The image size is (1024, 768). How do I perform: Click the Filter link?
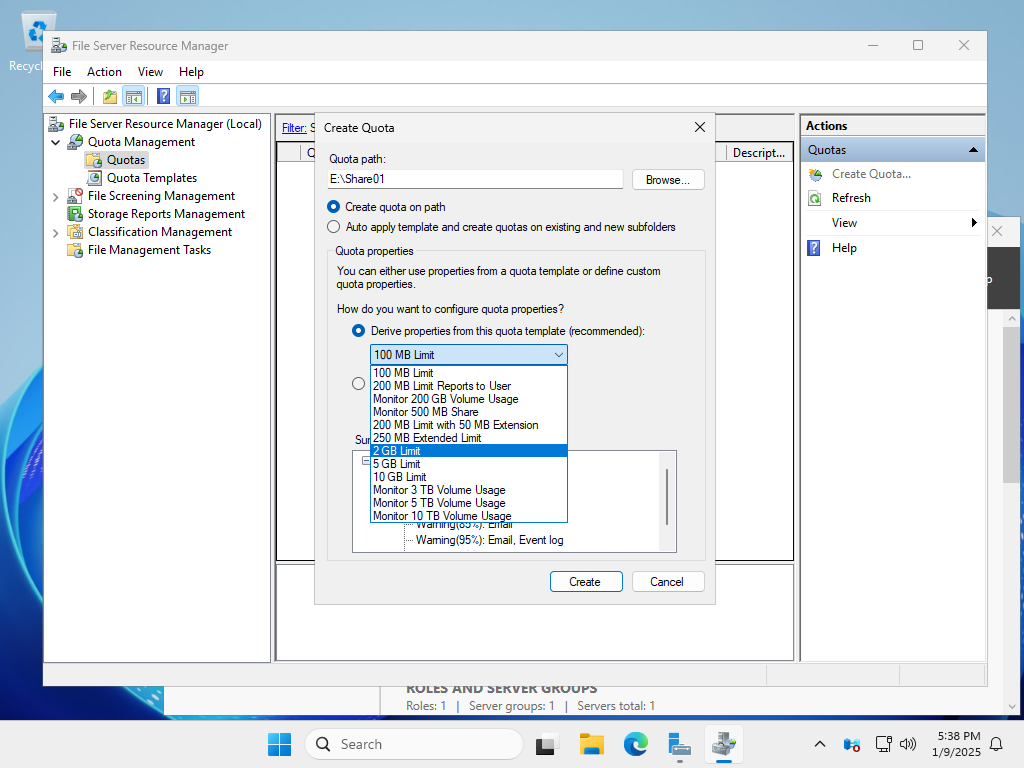294,128
